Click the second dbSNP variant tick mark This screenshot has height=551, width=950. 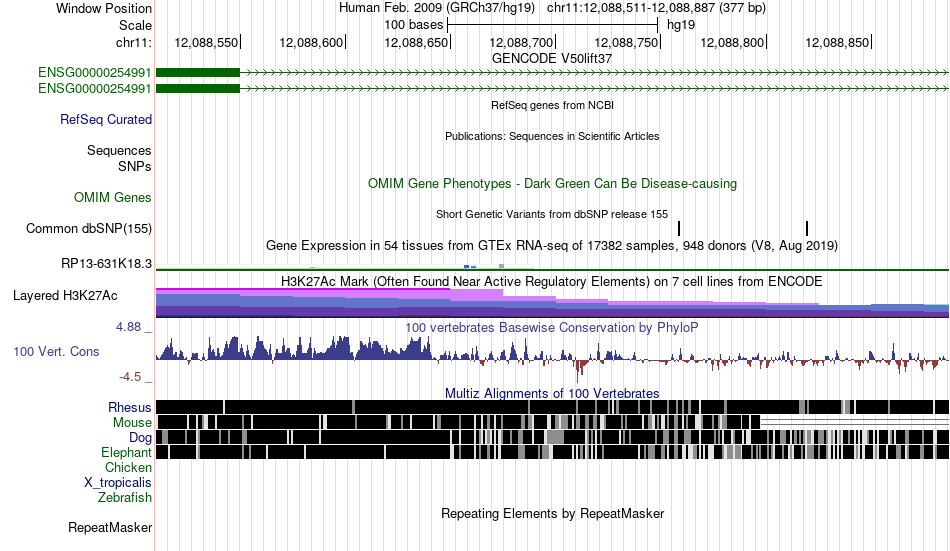[807, 229]
